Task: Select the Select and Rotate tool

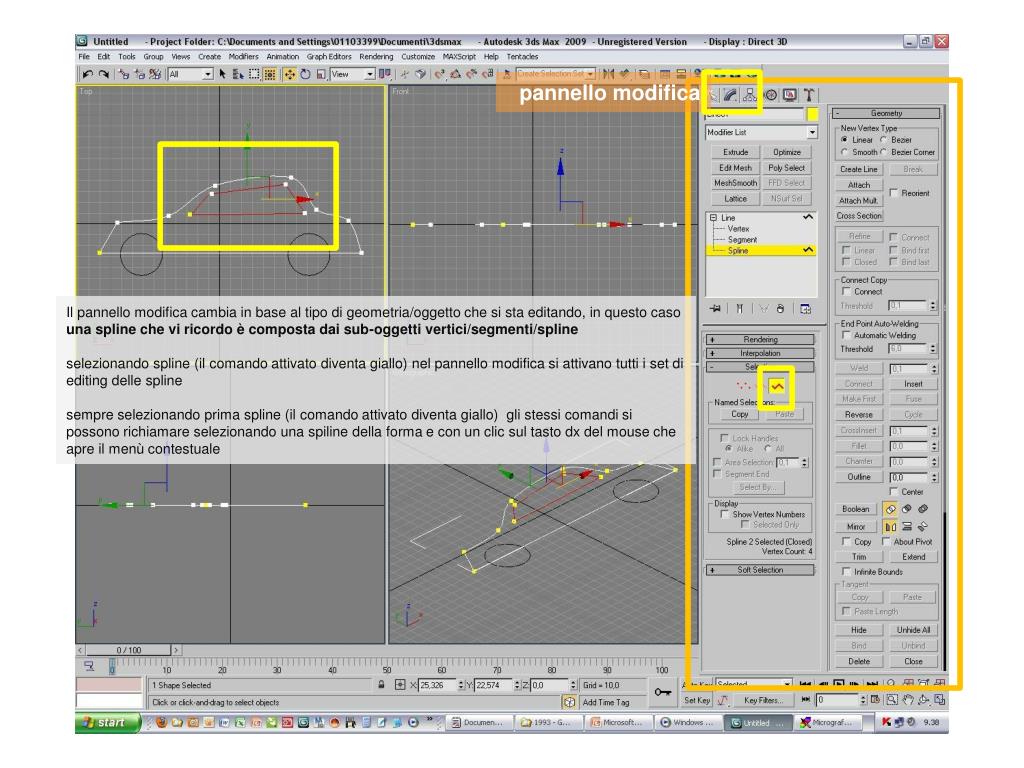Action: click(306, 74)
